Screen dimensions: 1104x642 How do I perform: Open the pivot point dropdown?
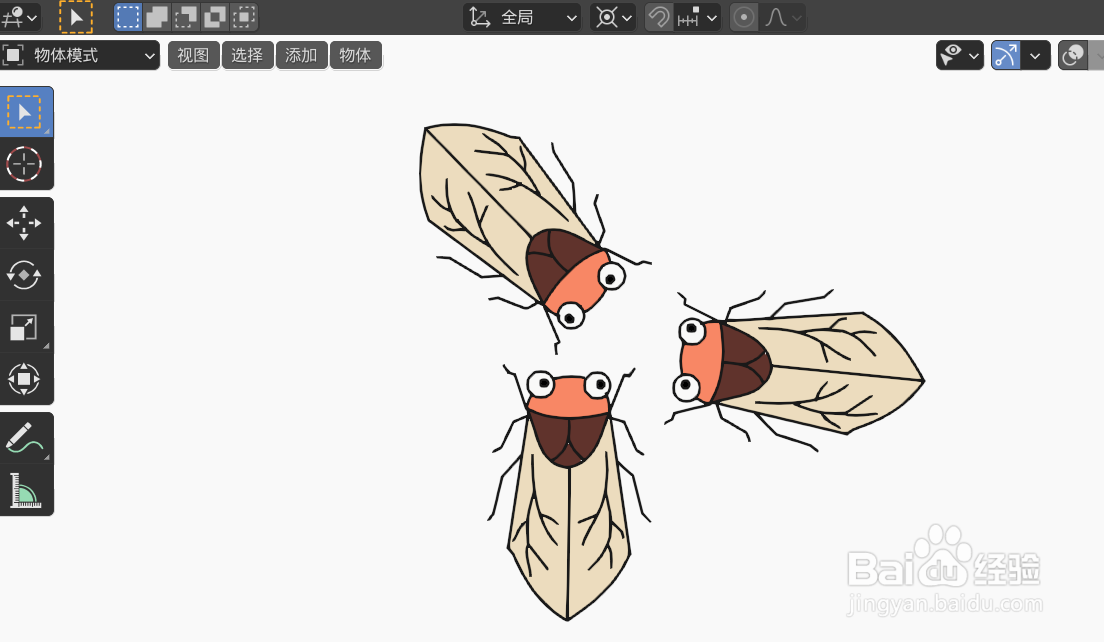coord(613,17)
